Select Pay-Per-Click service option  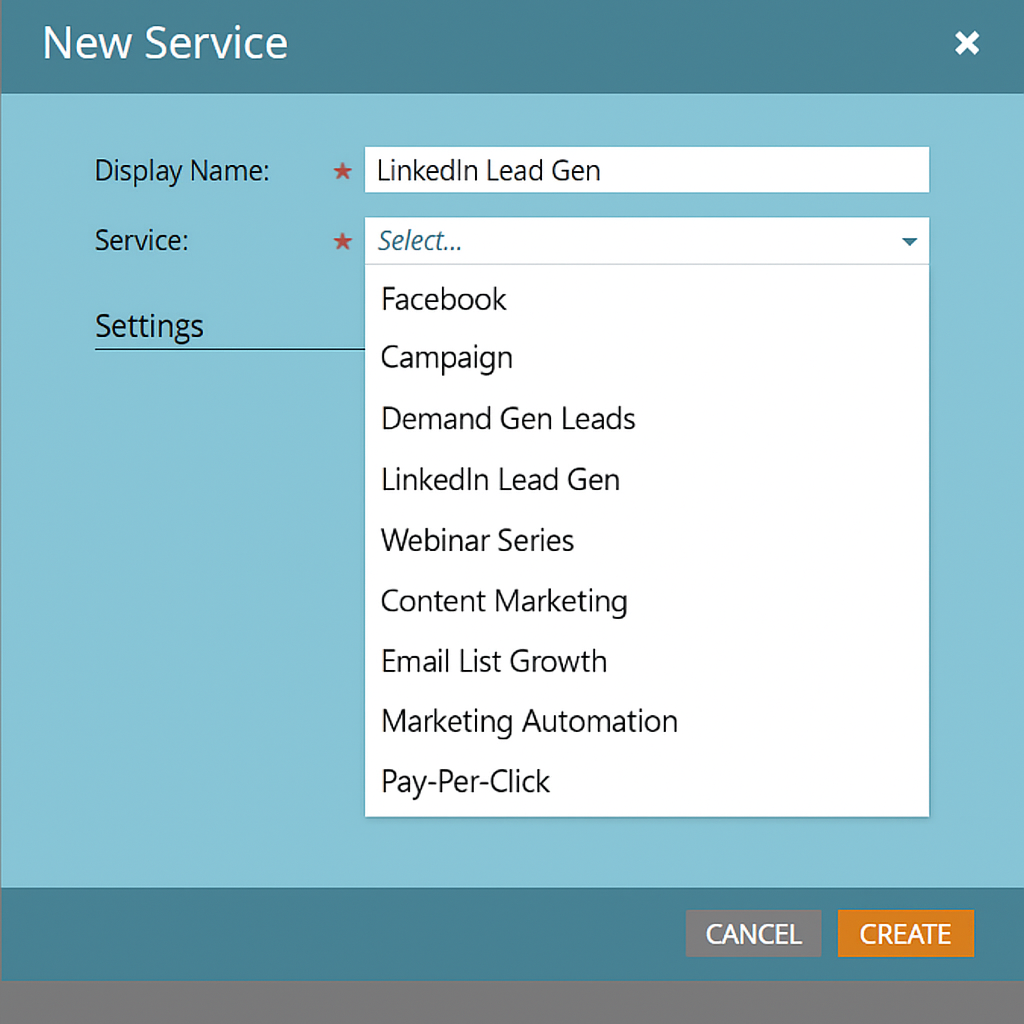click(x=465, y=782)
